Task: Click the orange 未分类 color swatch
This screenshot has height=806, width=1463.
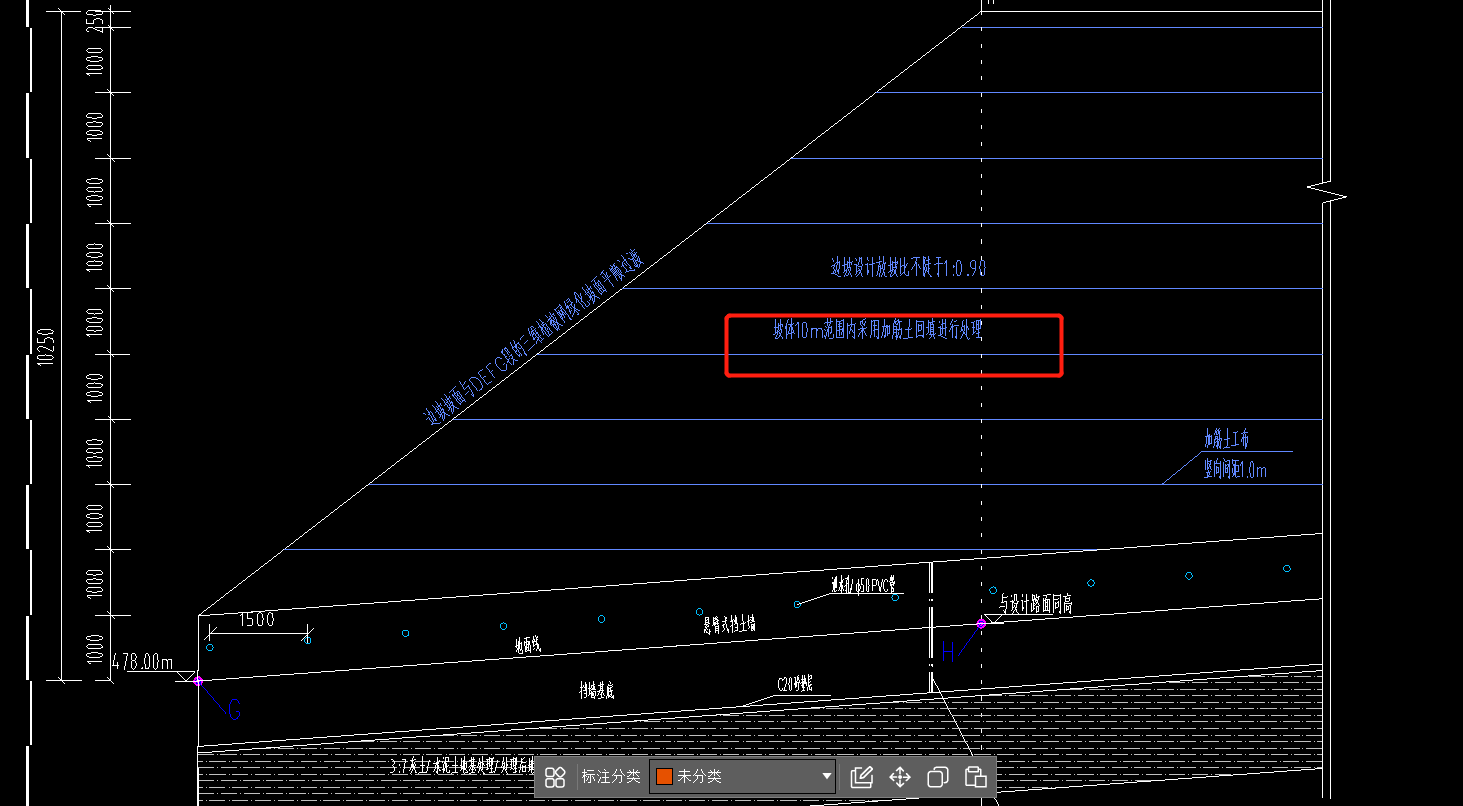Action: [664, 776]
